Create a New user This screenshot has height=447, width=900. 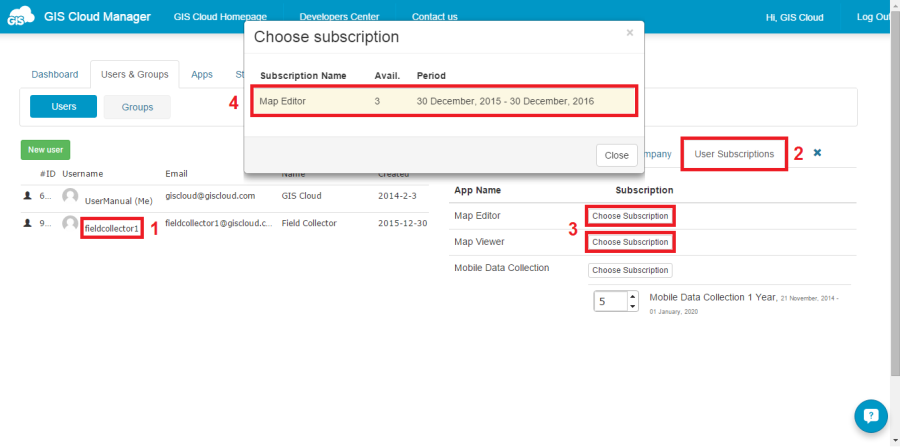45,150
